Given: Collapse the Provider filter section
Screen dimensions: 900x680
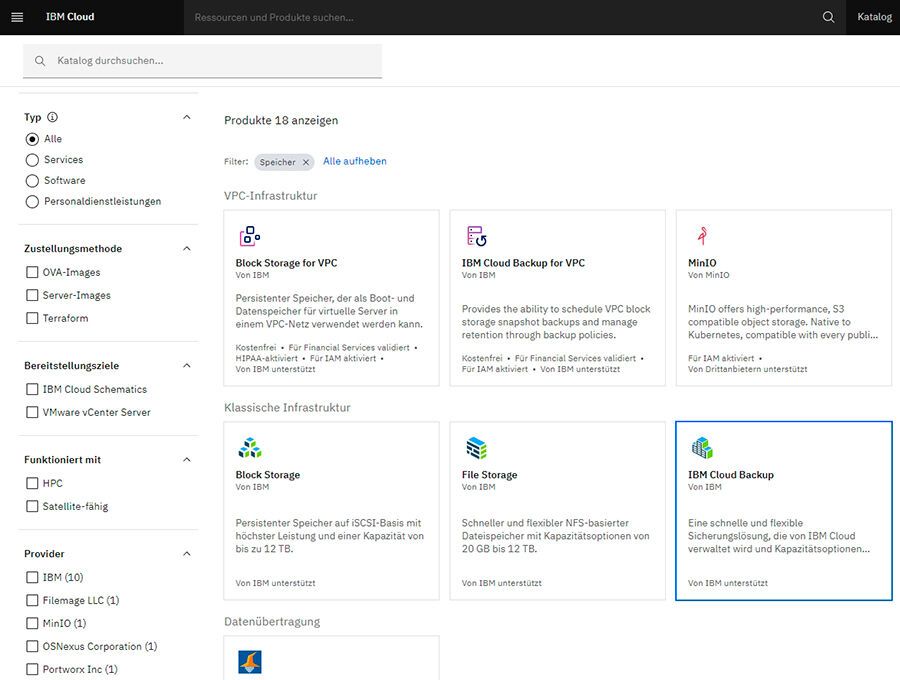Looking at the screenshot, I should [x=186, y=553].
